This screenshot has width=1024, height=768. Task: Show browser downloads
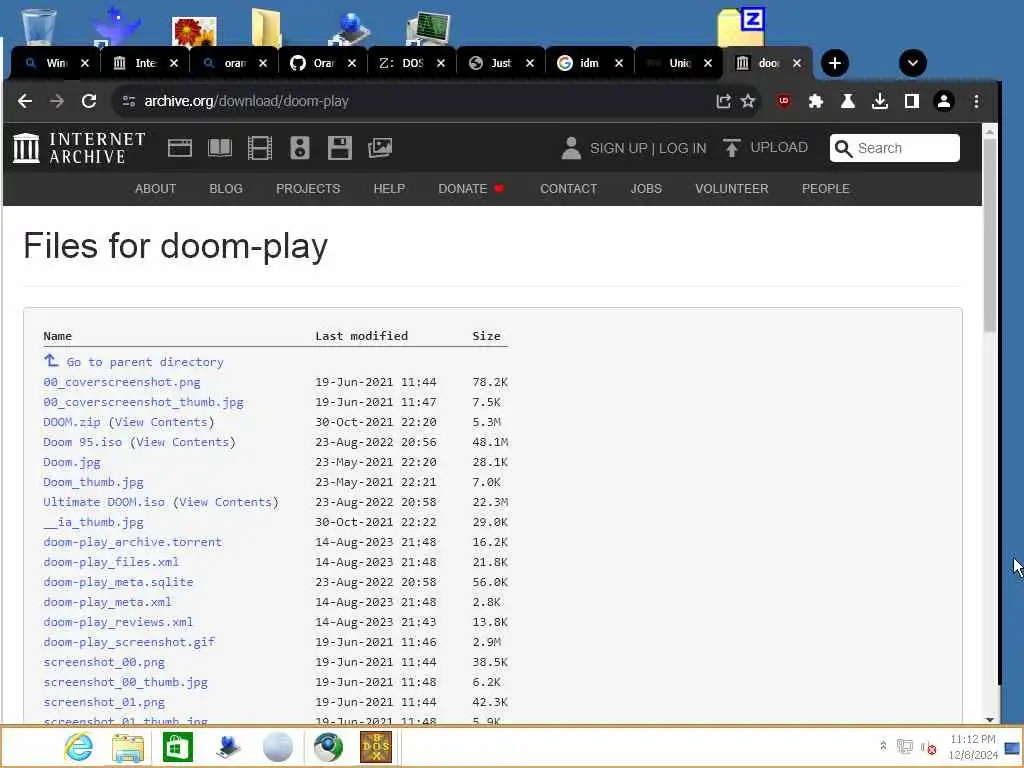pos(880,101)
